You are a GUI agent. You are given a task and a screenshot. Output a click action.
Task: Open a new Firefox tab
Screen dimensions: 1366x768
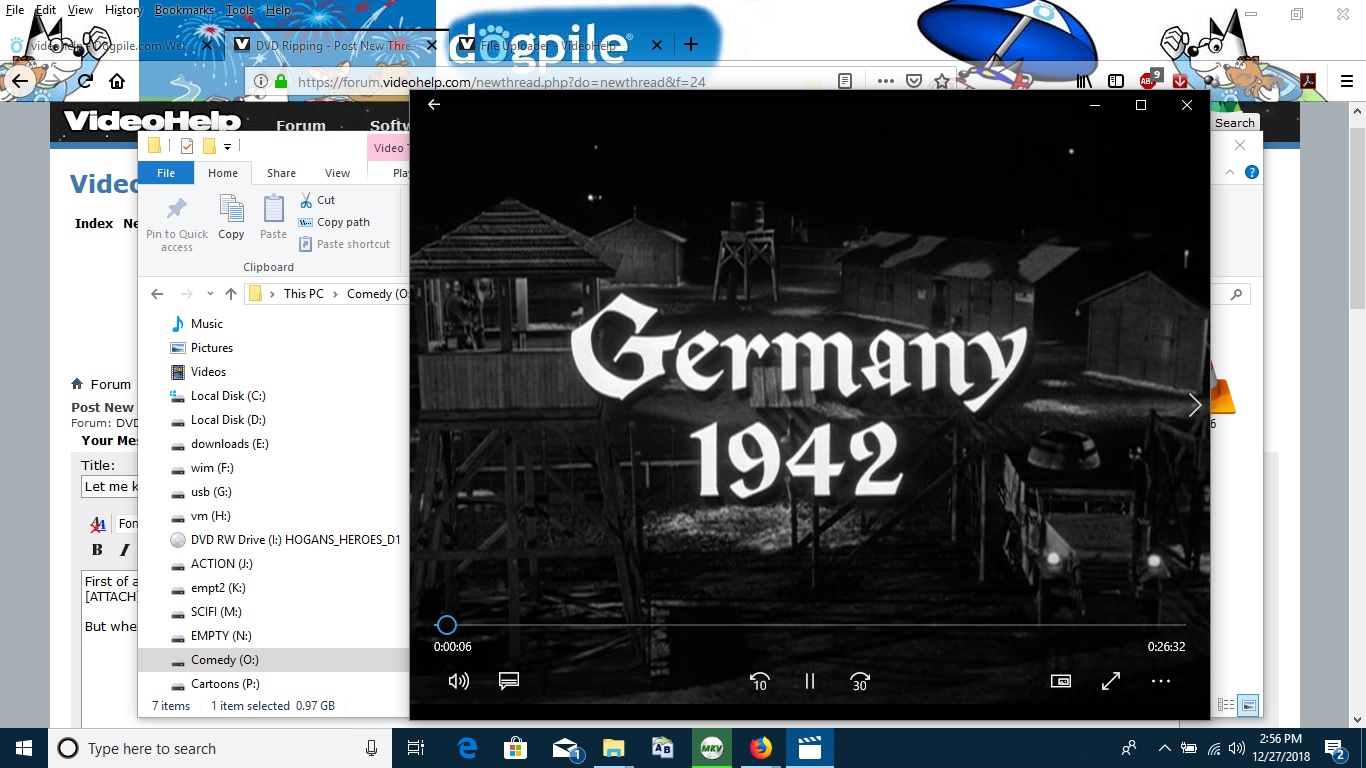690,45
